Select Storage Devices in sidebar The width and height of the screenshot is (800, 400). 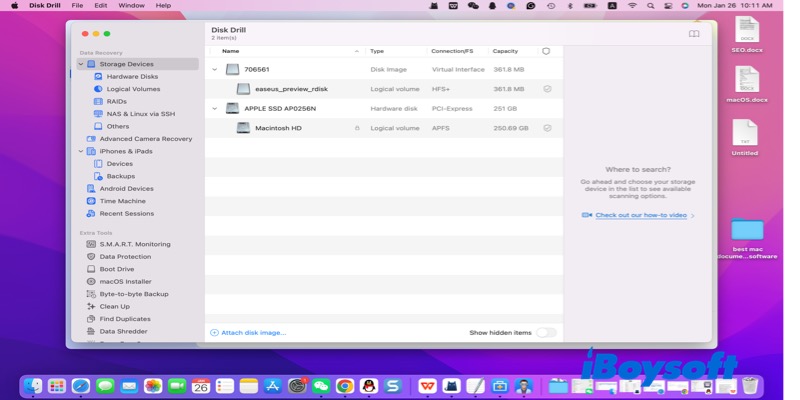(138, 64)
